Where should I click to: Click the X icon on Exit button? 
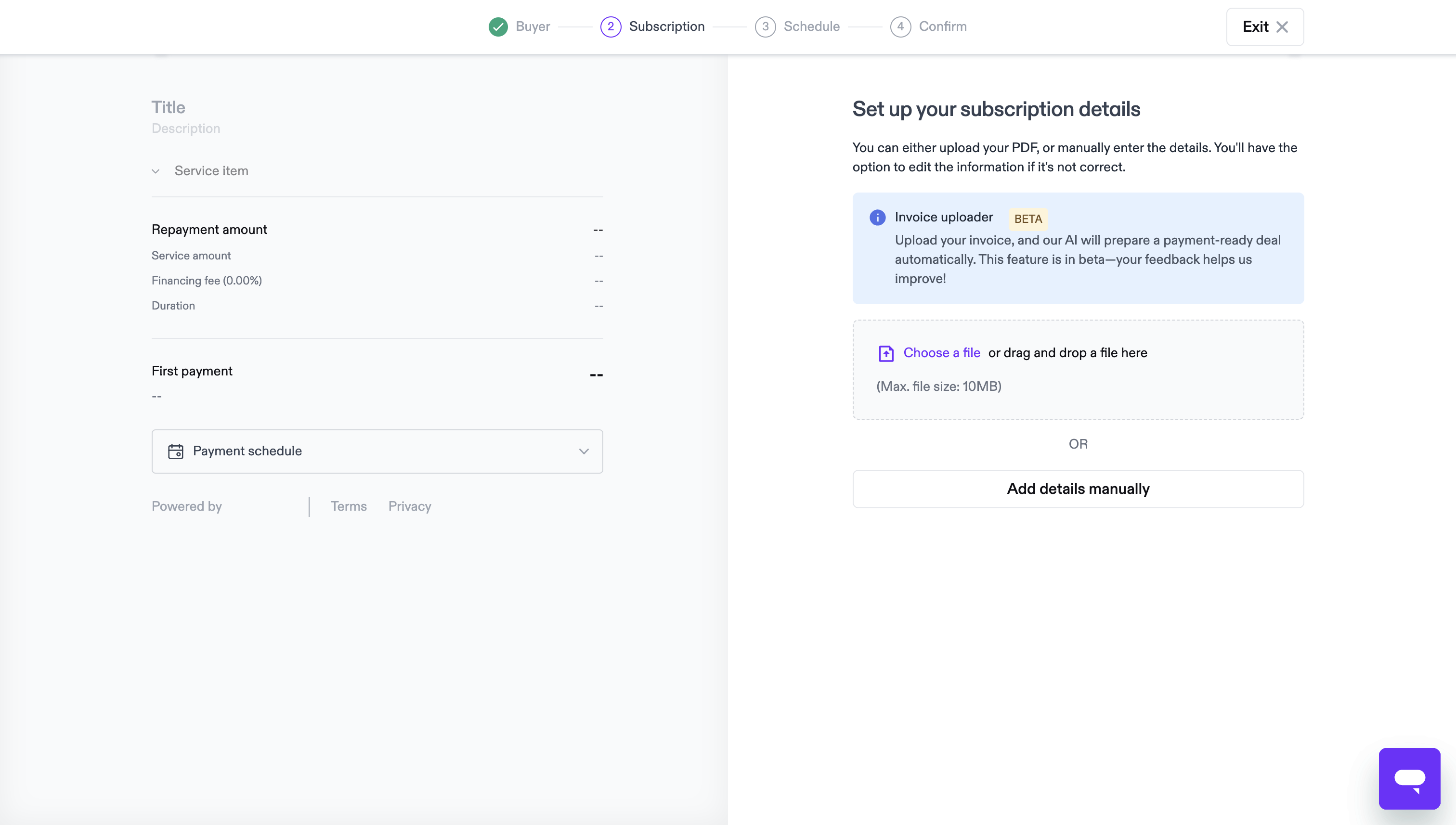pyautogui.click(x=1282, y=26)
